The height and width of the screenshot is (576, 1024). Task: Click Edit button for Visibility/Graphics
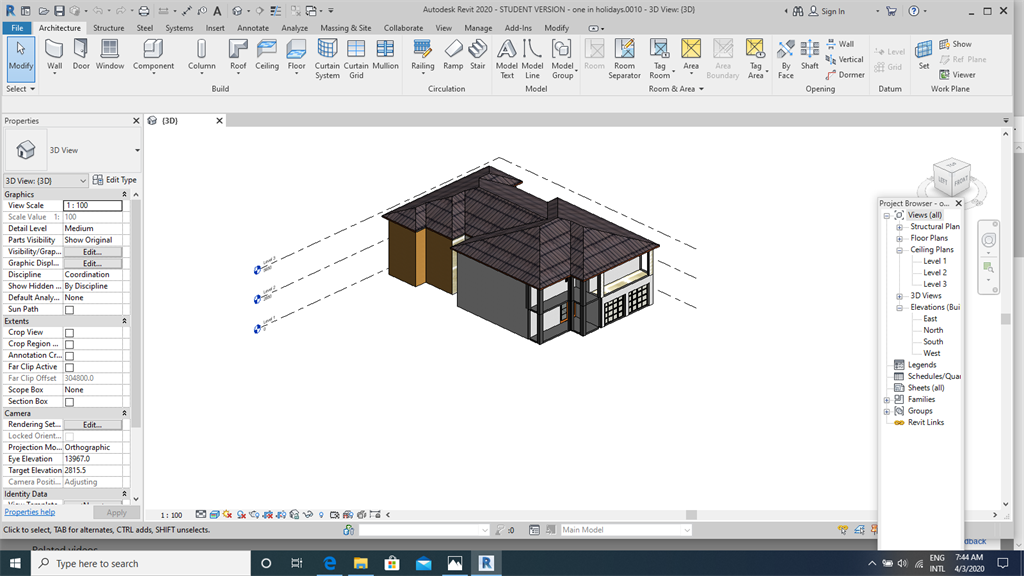(x=92, y=252)
